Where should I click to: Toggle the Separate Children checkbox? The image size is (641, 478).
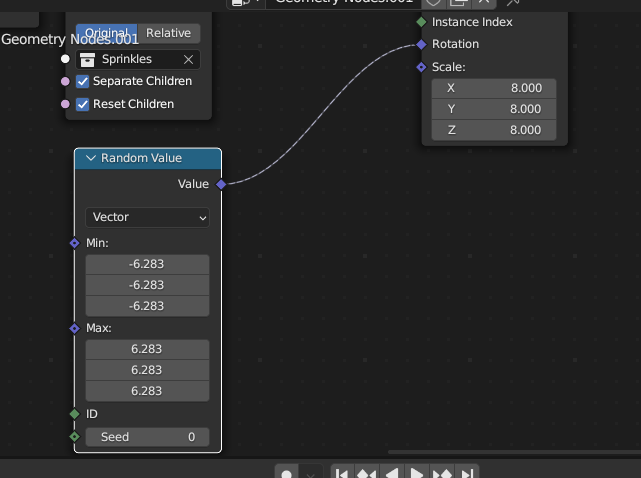[83, 81]
